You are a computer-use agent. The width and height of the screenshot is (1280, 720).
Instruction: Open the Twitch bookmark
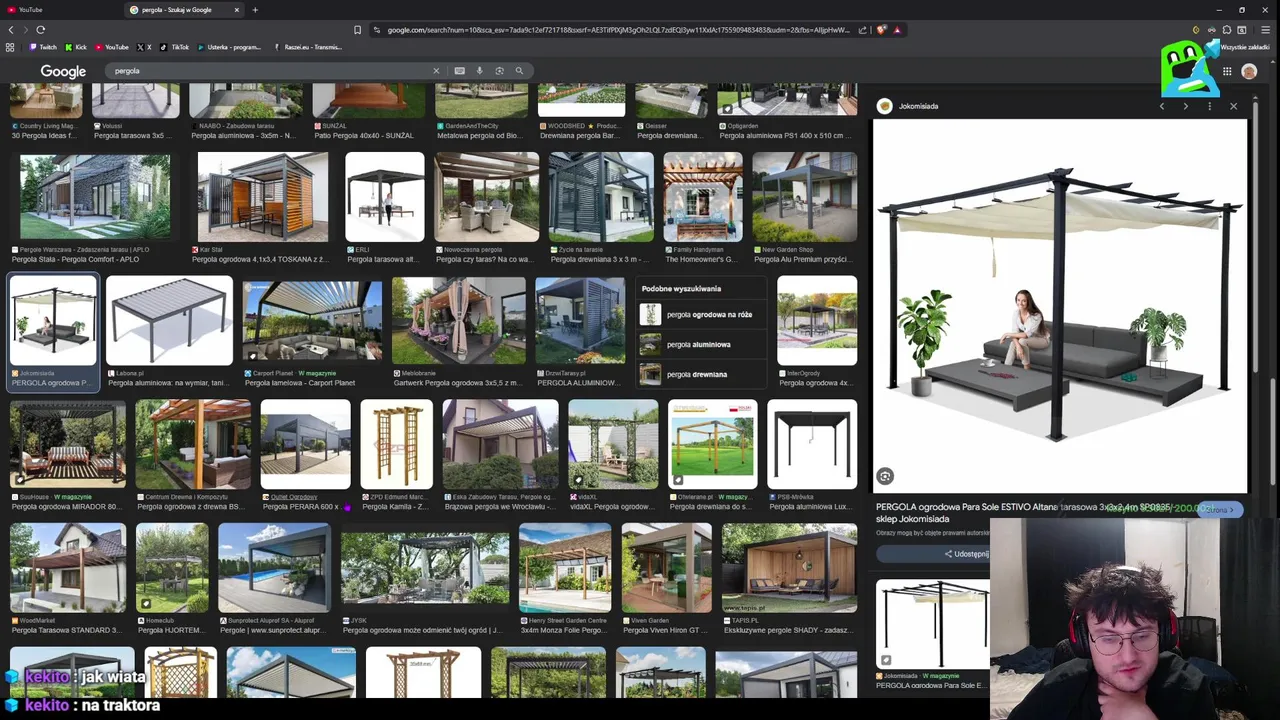[x=44, y=47]
